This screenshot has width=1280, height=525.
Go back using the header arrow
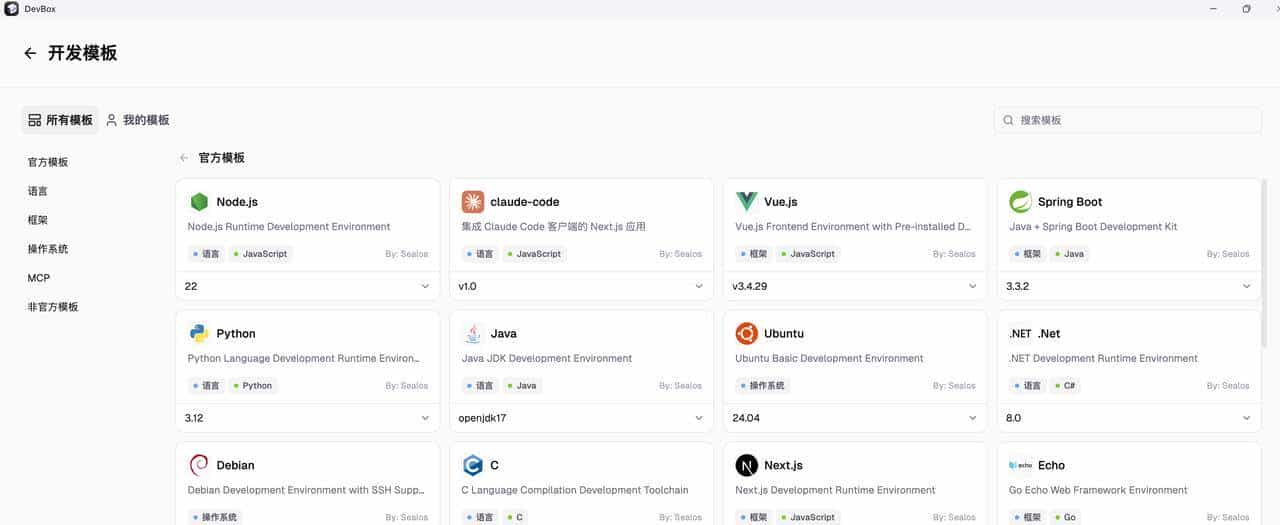coord(30,54)
